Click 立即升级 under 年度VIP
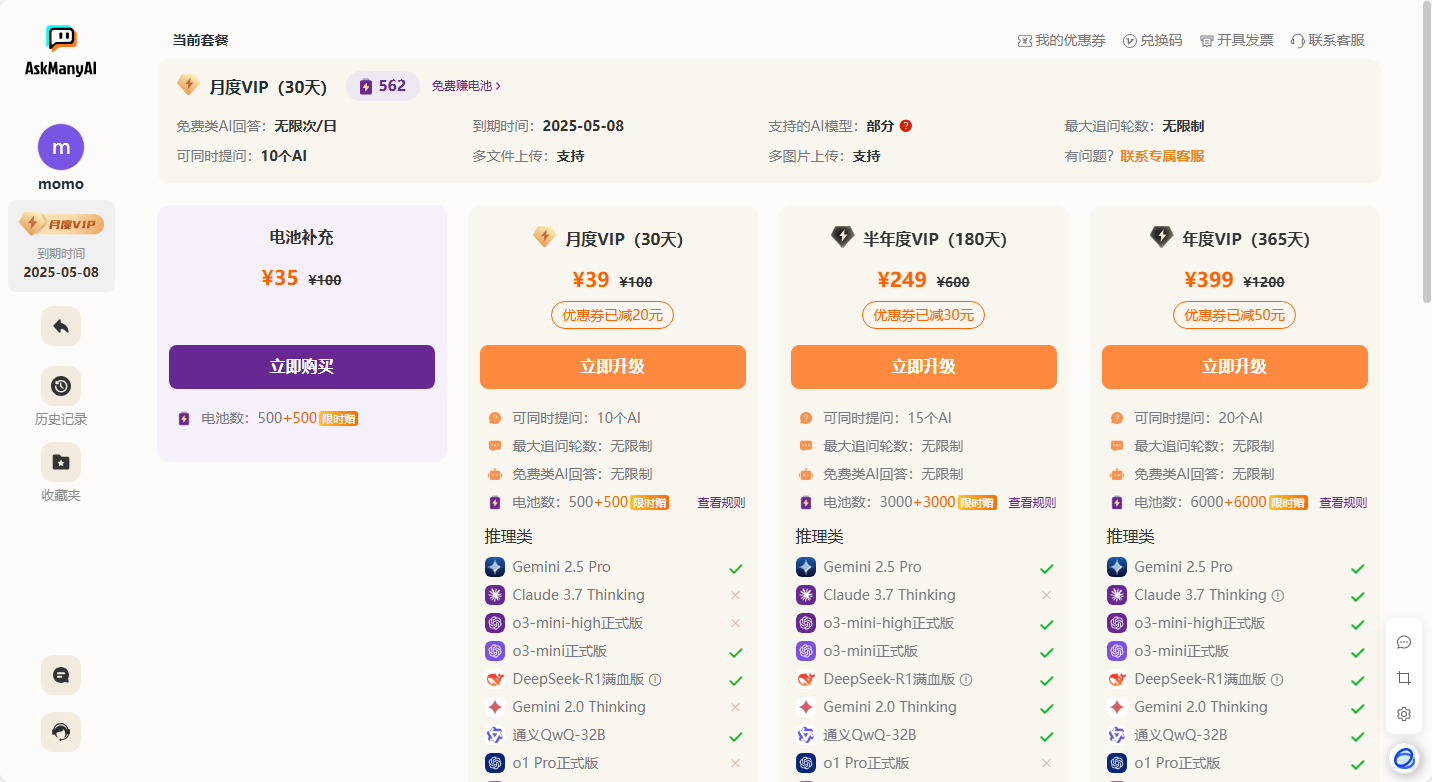The width and height of the screenshot is (1432, 782). (x=1235, y=367)
